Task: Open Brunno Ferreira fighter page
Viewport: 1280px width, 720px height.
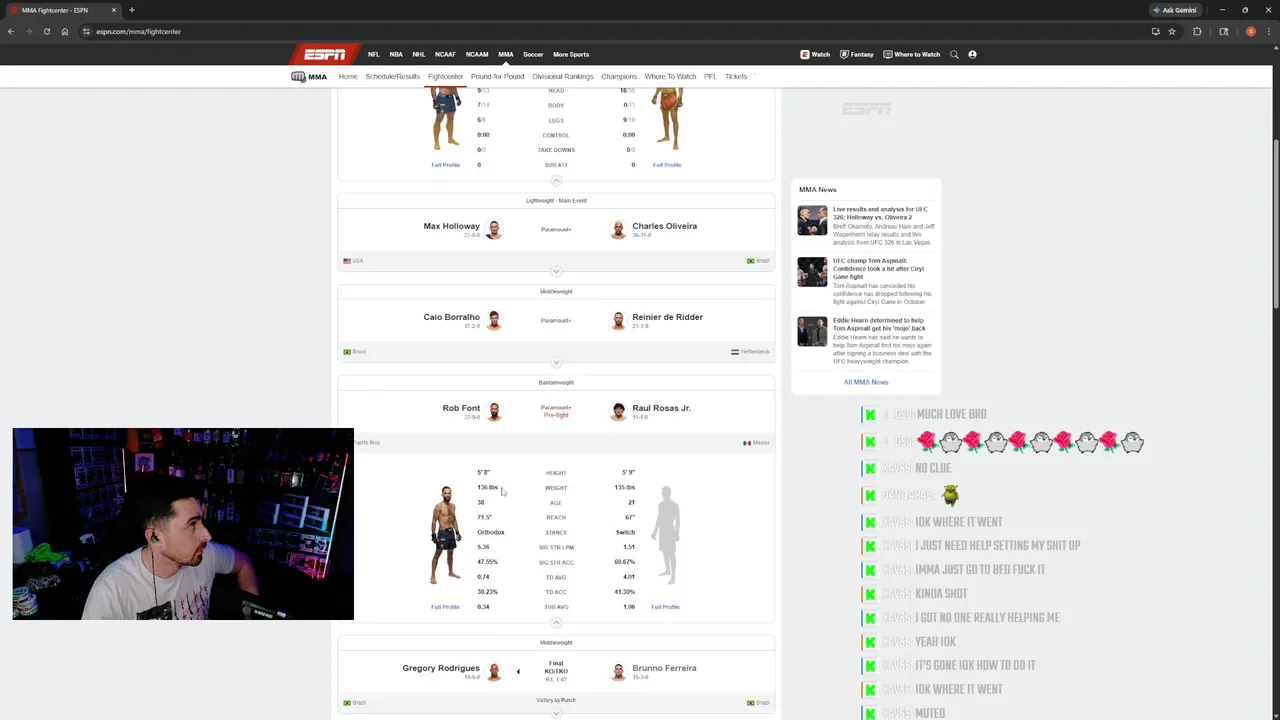Action: [664, 668]
